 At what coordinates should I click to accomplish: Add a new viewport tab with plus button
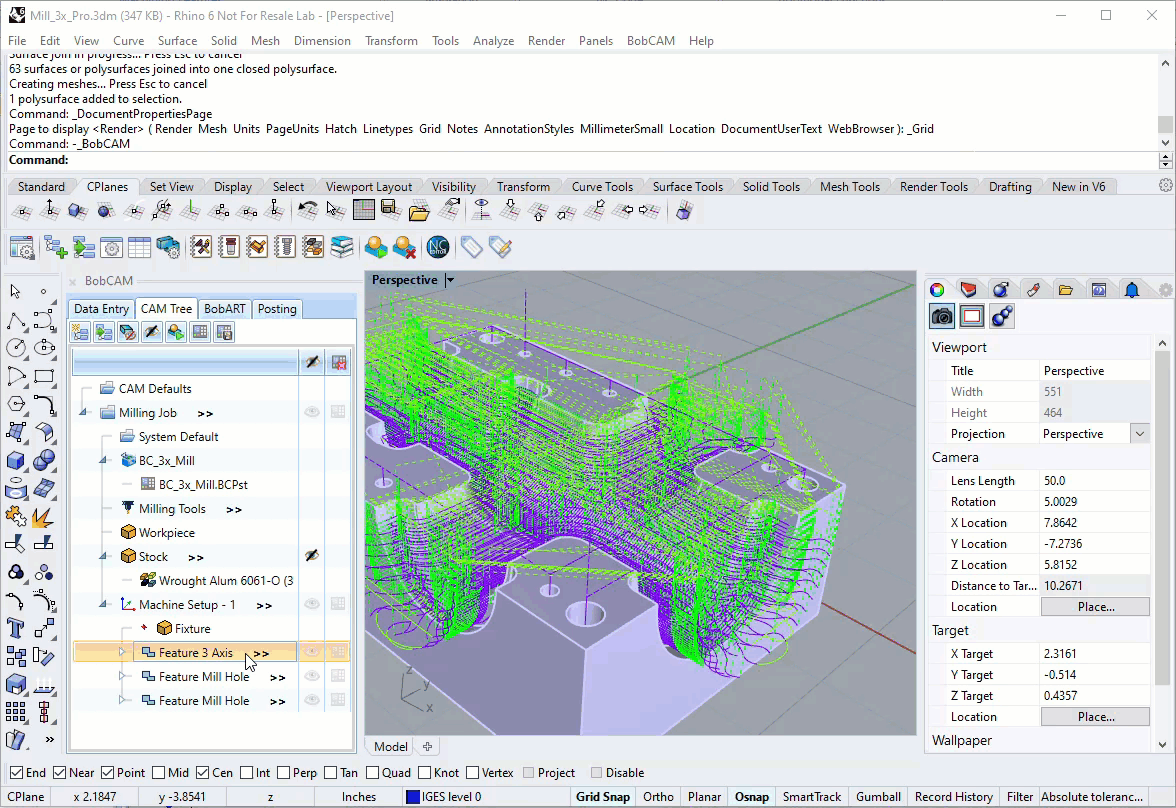(x=428, y=746)
